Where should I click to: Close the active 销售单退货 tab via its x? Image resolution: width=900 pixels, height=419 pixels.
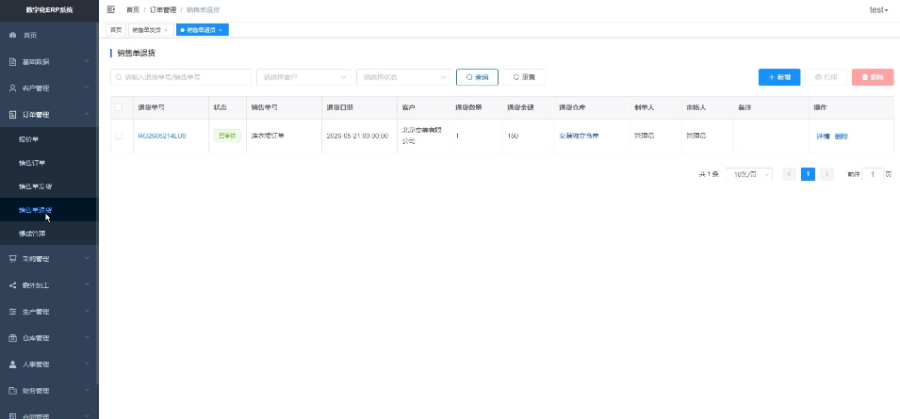tap(220, 30)
